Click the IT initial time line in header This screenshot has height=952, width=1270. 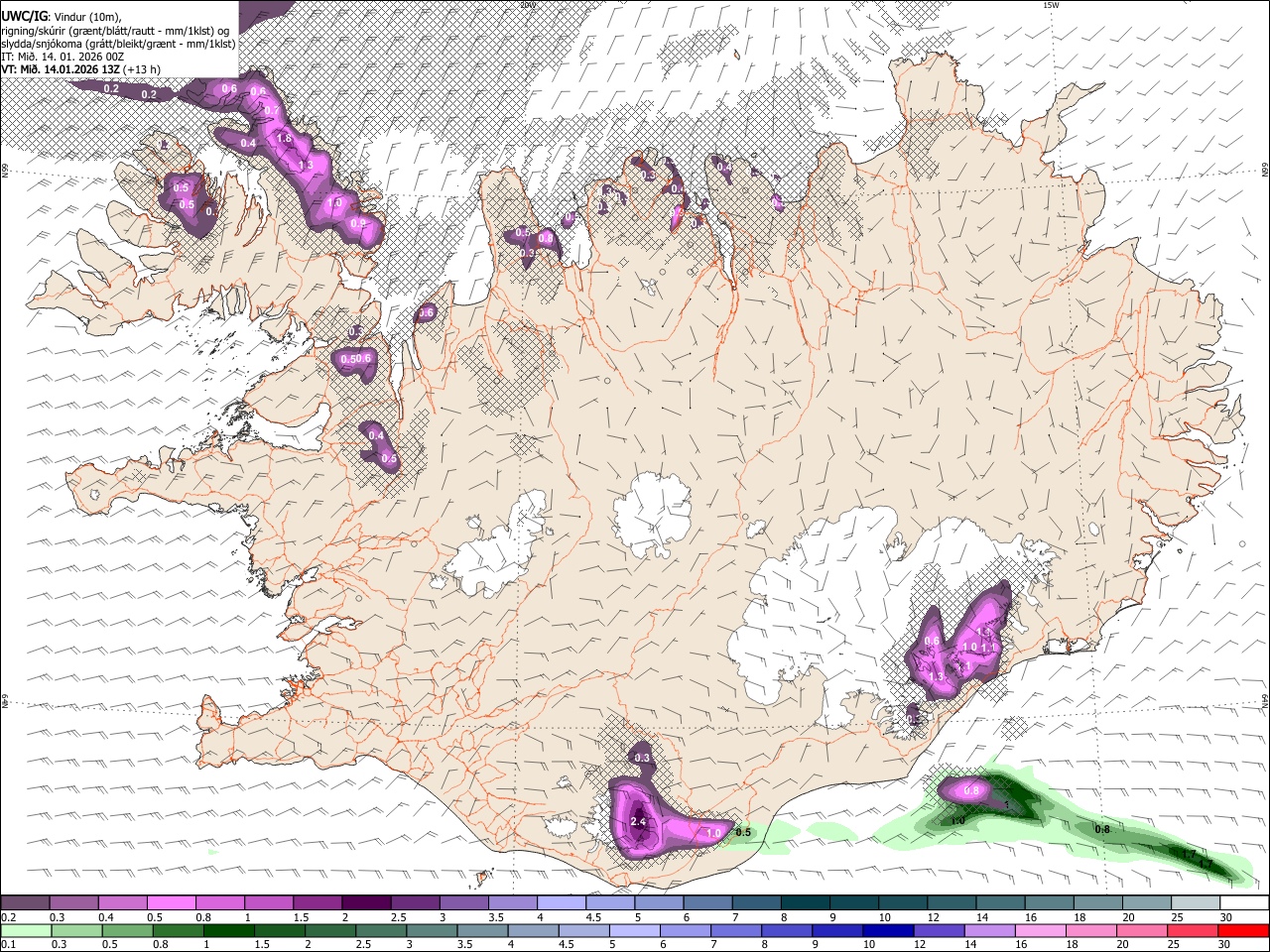coord(63,57)
